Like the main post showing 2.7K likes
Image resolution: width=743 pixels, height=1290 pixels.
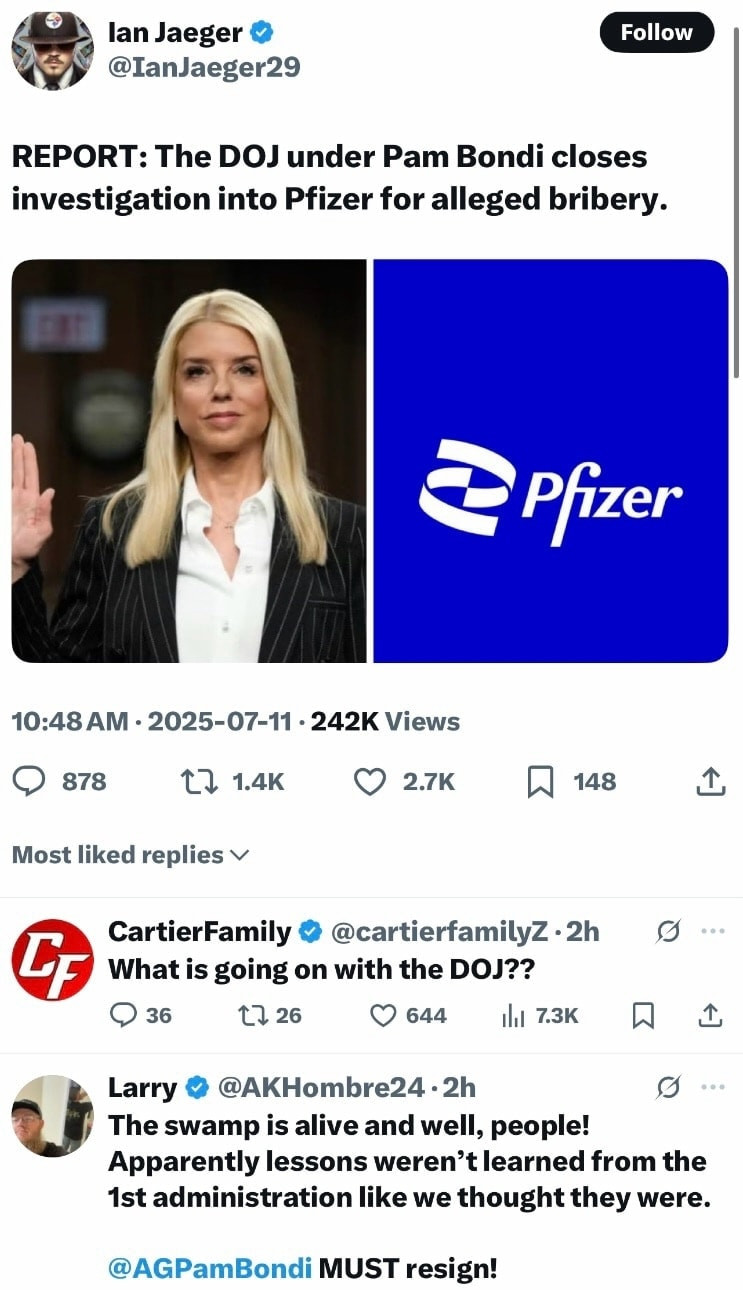tap(371, 781)
